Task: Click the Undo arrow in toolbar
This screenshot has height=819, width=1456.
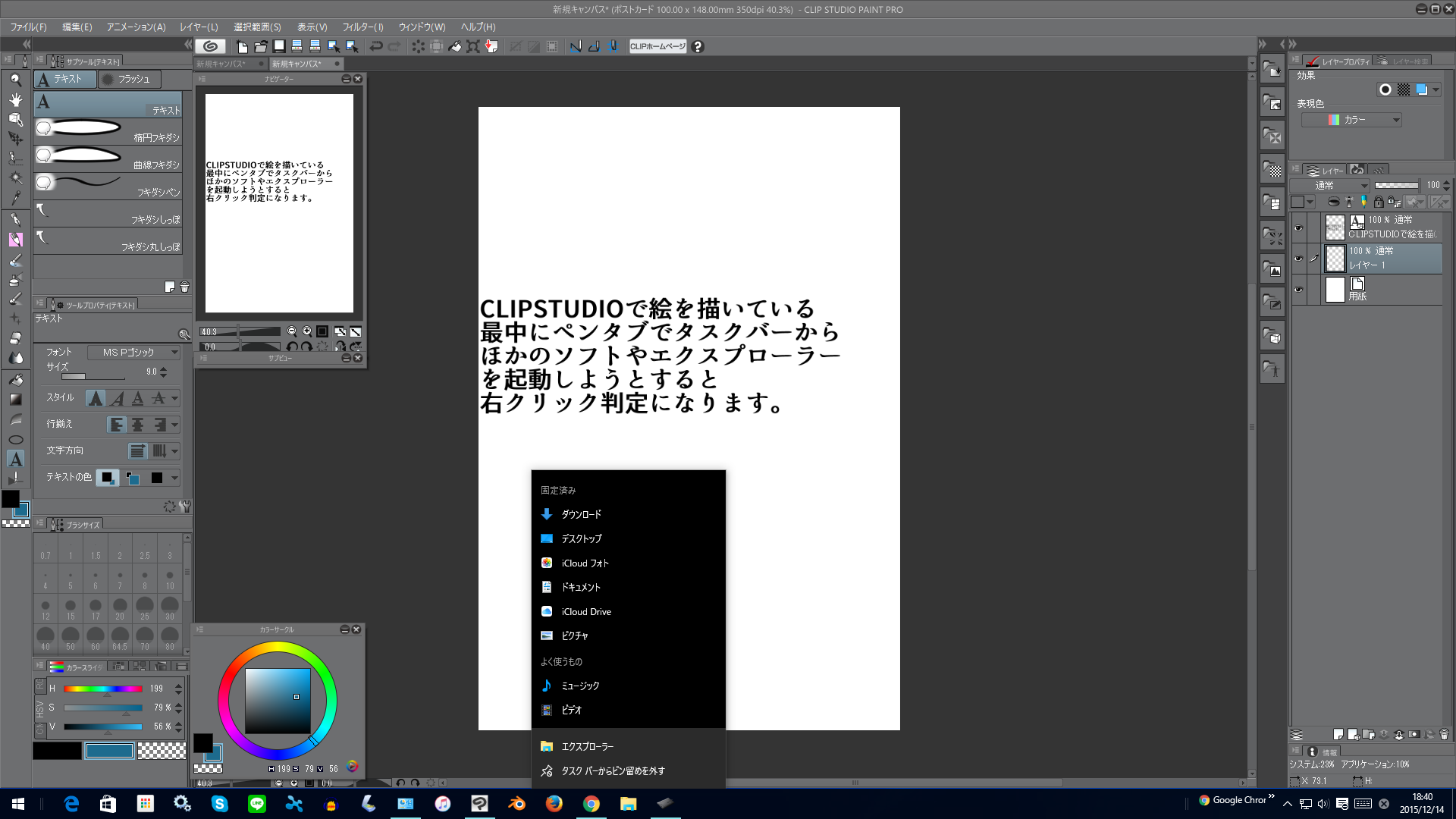Action: 376,46
